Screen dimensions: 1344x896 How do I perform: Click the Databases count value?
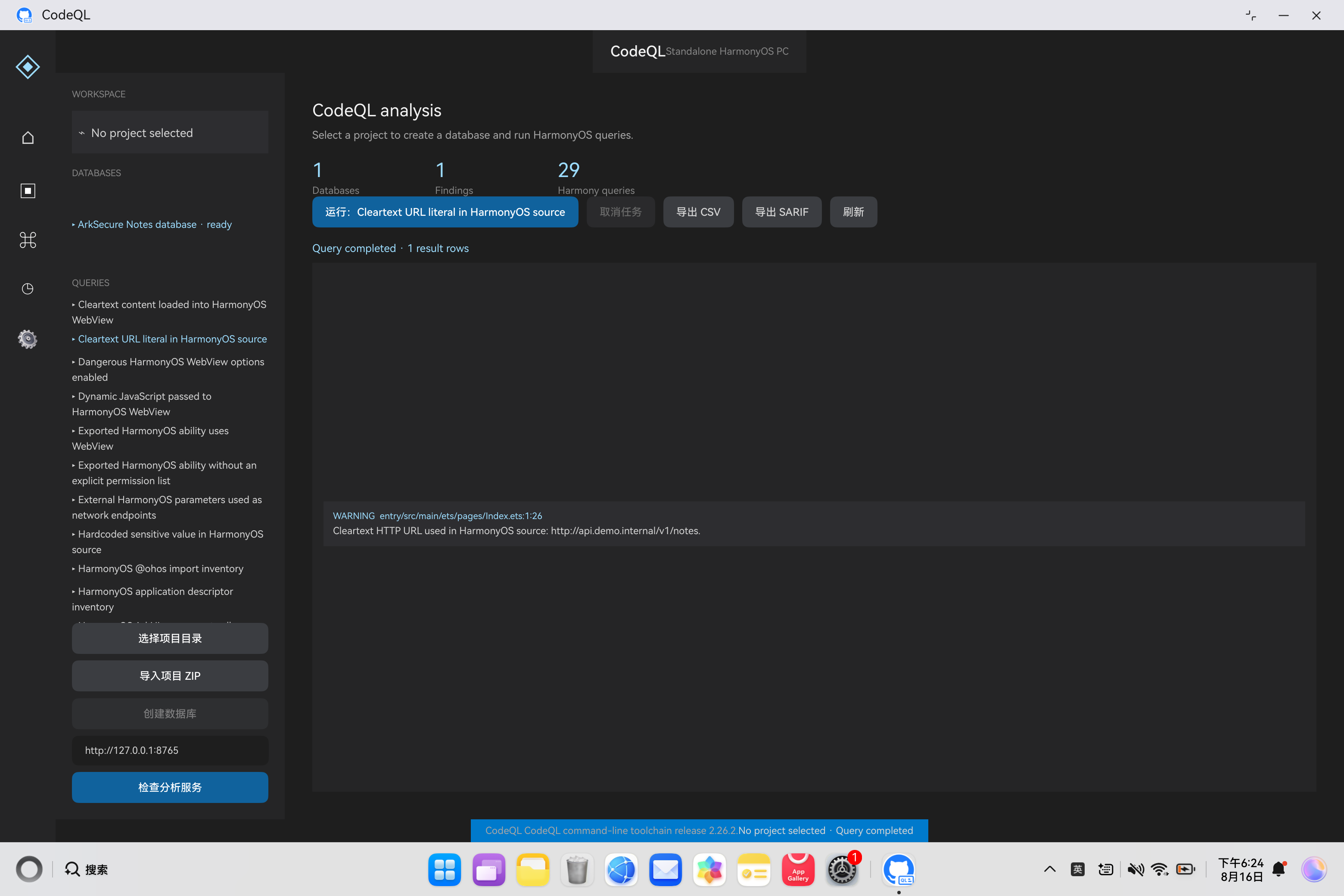point(318,170)
